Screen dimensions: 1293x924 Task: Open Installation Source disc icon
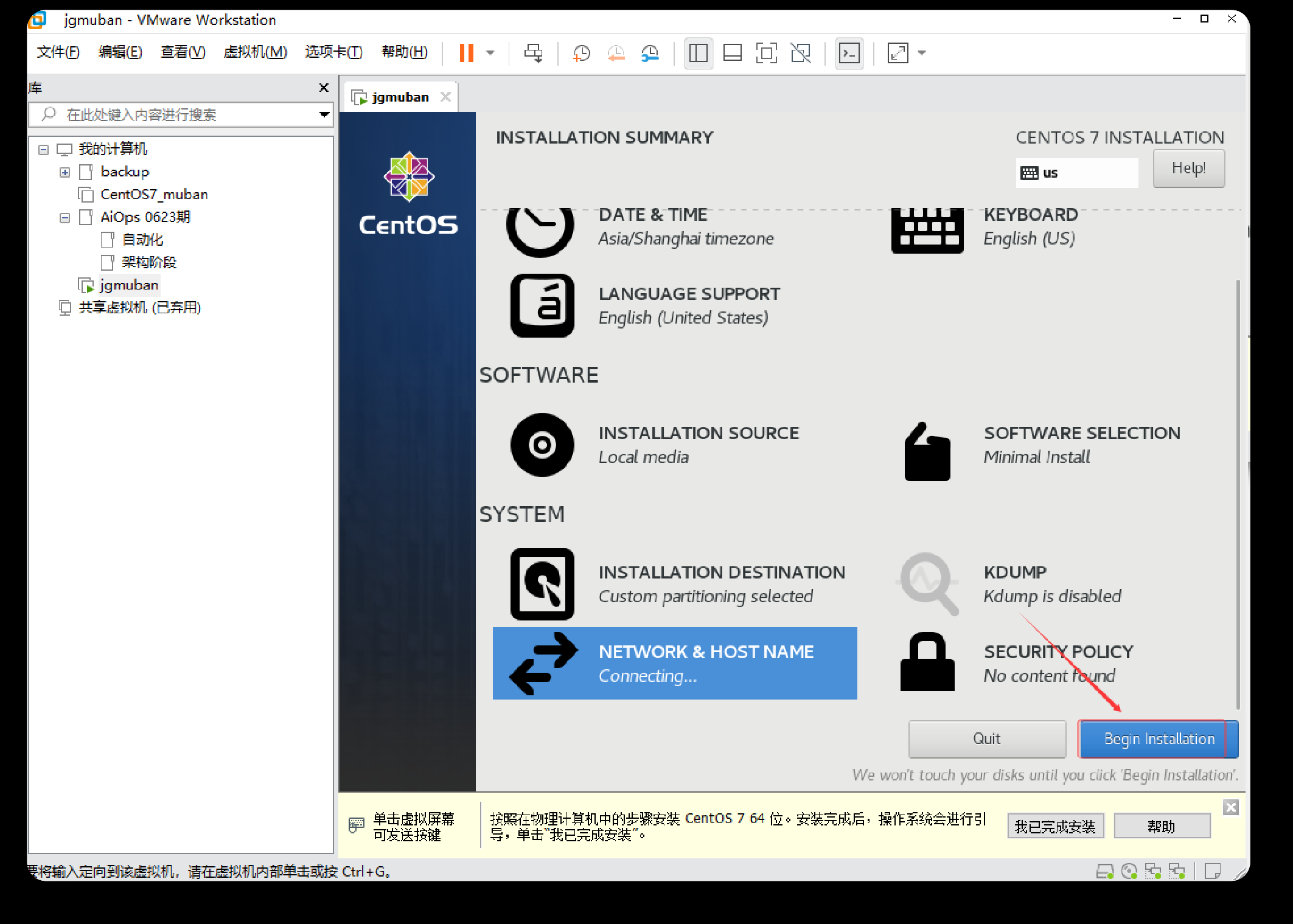pyautogui.click(x=542, y=445)
